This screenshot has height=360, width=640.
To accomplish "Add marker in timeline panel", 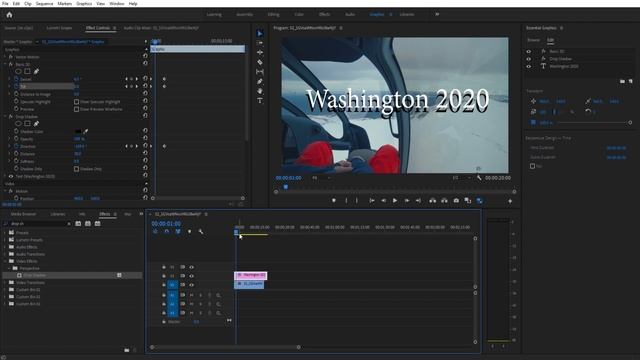I will 189,231.
